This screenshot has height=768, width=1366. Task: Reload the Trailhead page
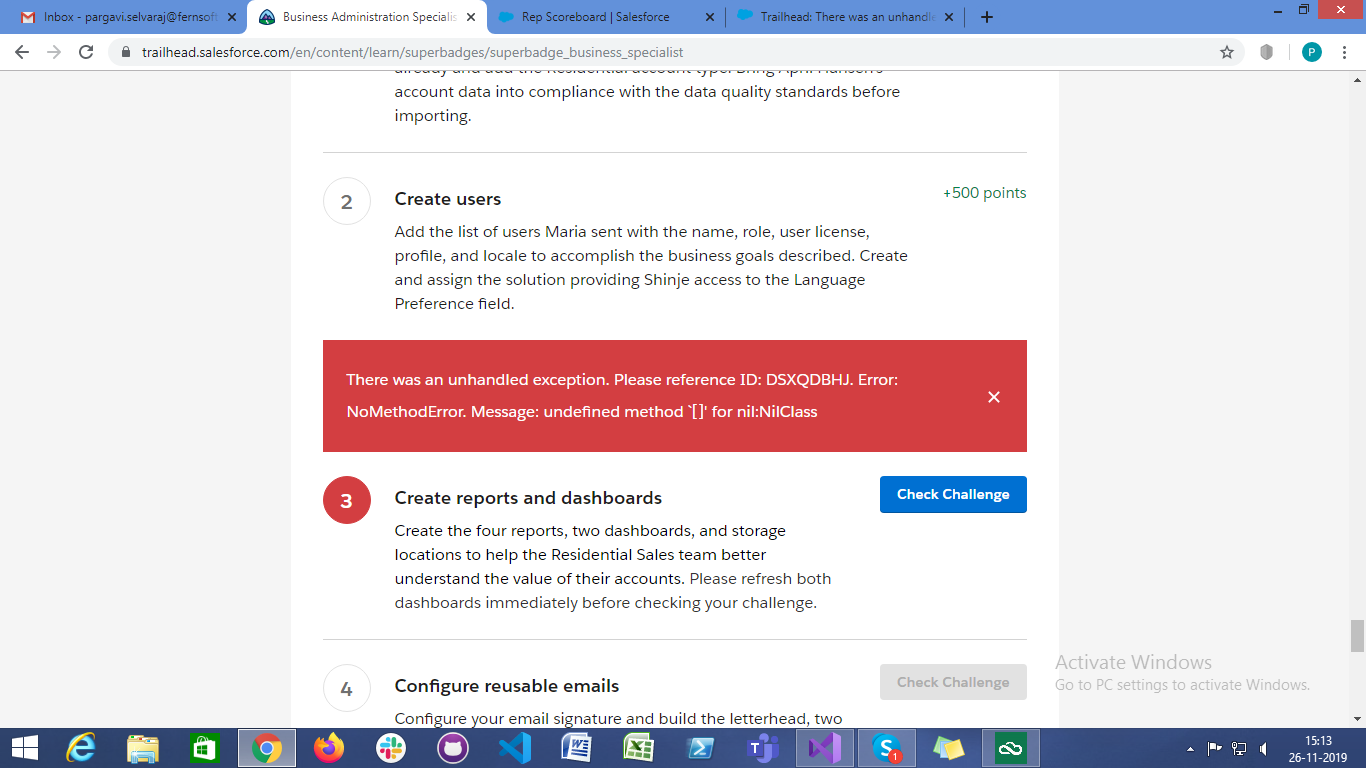point(86,52)
